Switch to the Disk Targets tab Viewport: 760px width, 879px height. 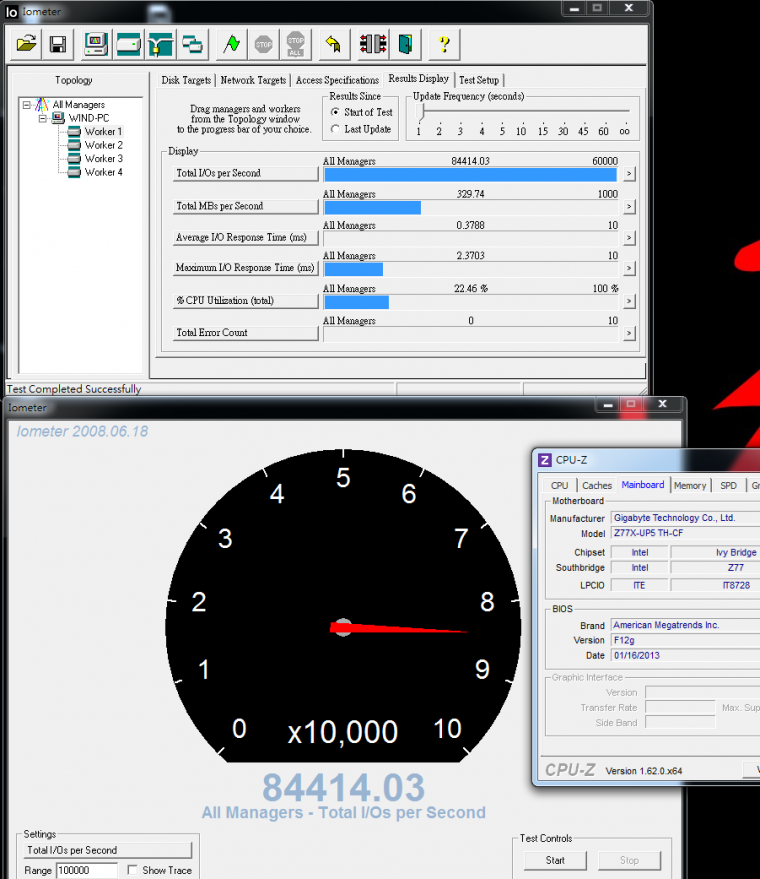click(186, 80)
